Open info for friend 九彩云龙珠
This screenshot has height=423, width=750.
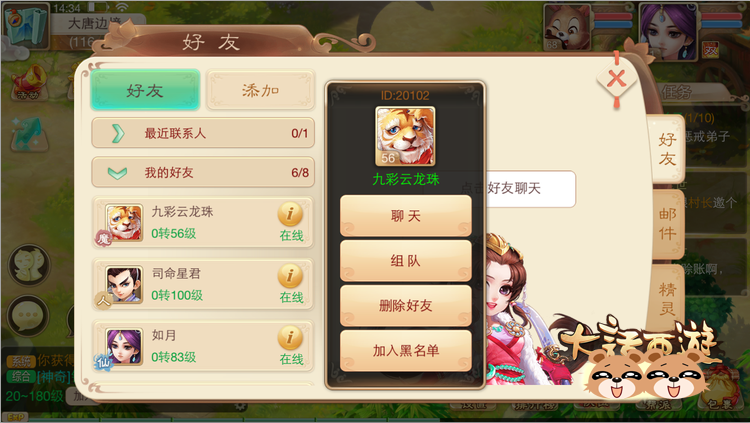click(x=290, y=214)
